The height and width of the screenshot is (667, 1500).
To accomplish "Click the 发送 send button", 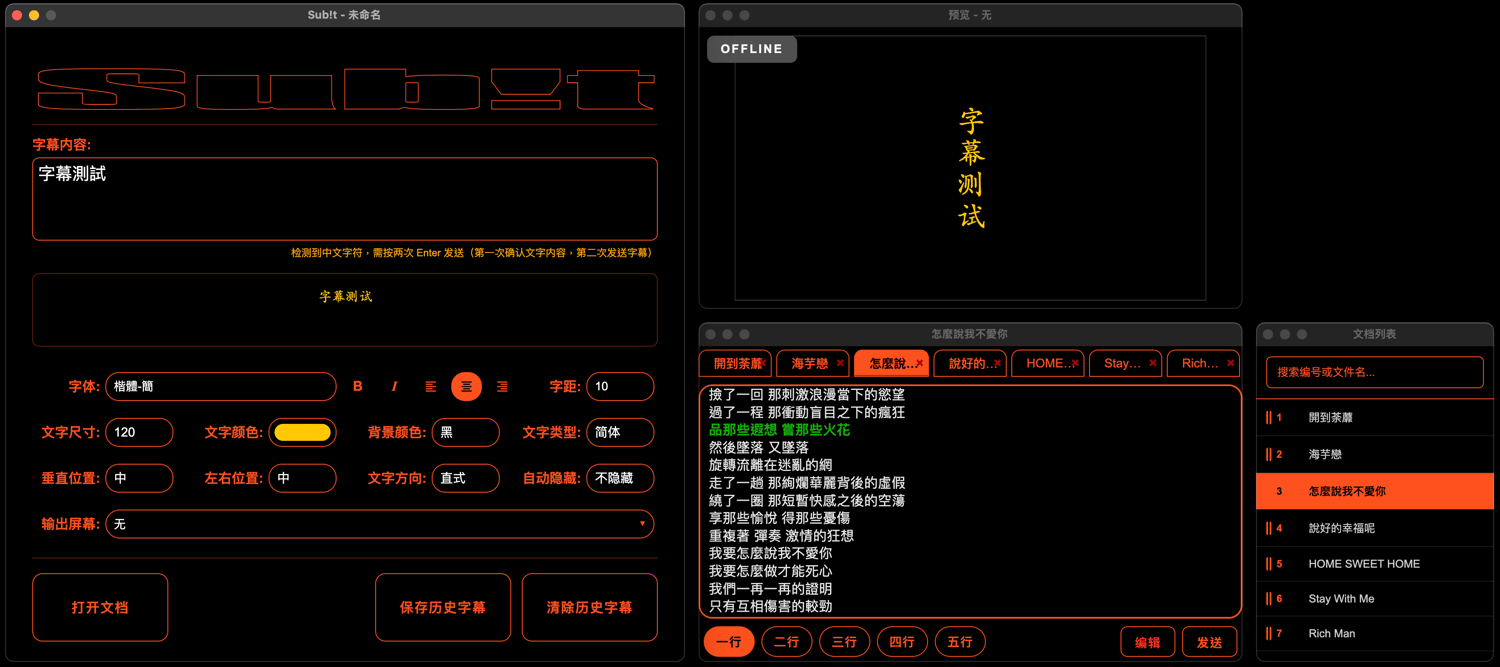I will 1210,643.
